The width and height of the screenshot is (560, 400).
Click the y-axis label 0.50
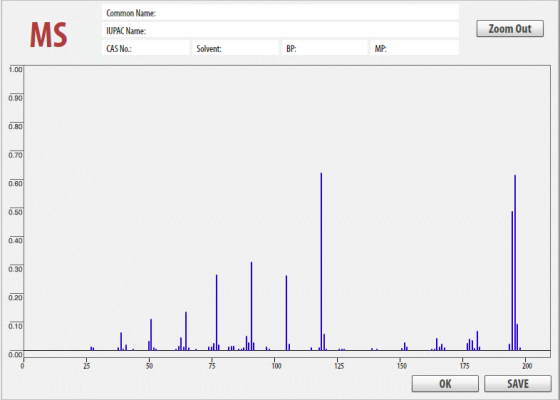tap(15, 212)
